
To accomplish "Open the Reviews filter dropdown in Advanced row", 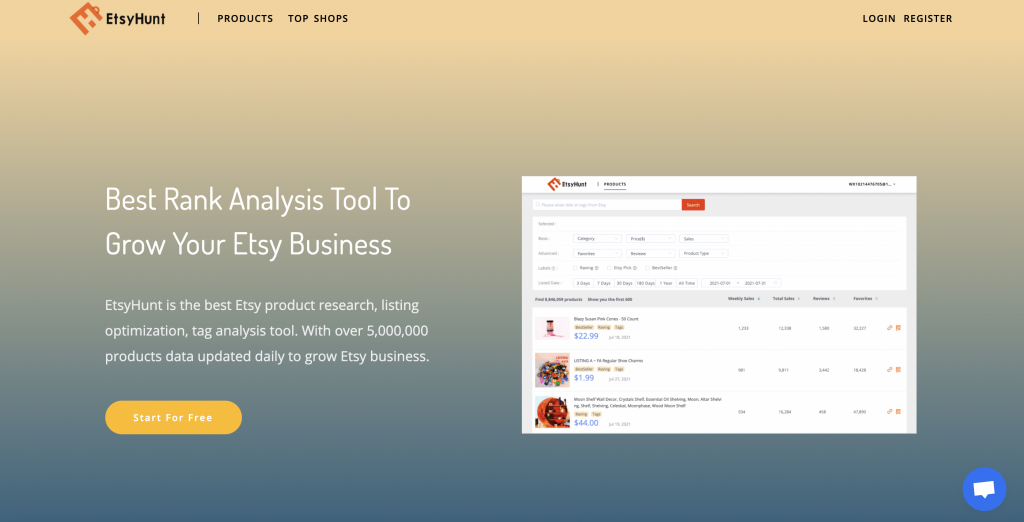I will [650, 253].
